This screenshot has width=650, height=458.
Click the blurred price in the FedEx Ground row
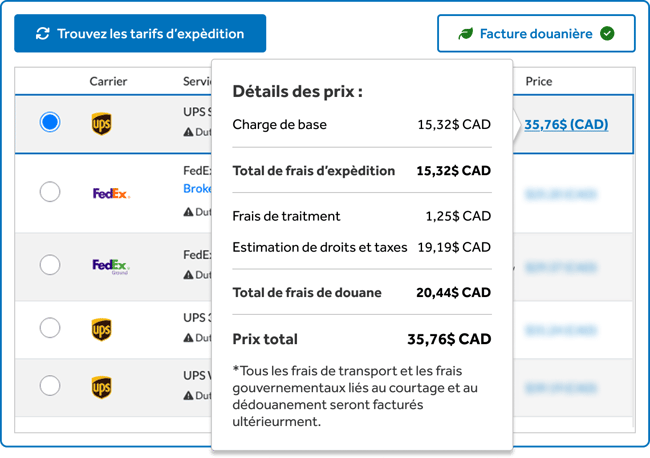pos(561,267)
